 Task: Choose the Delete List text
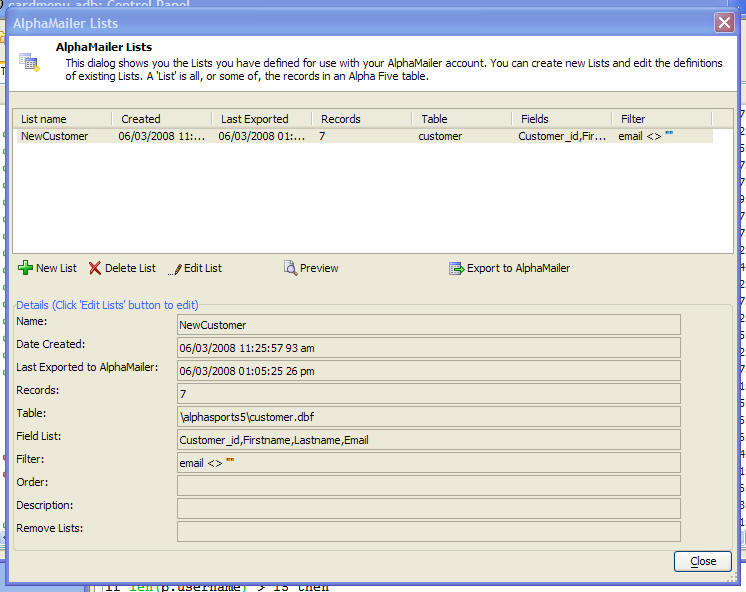pos(130,268)
